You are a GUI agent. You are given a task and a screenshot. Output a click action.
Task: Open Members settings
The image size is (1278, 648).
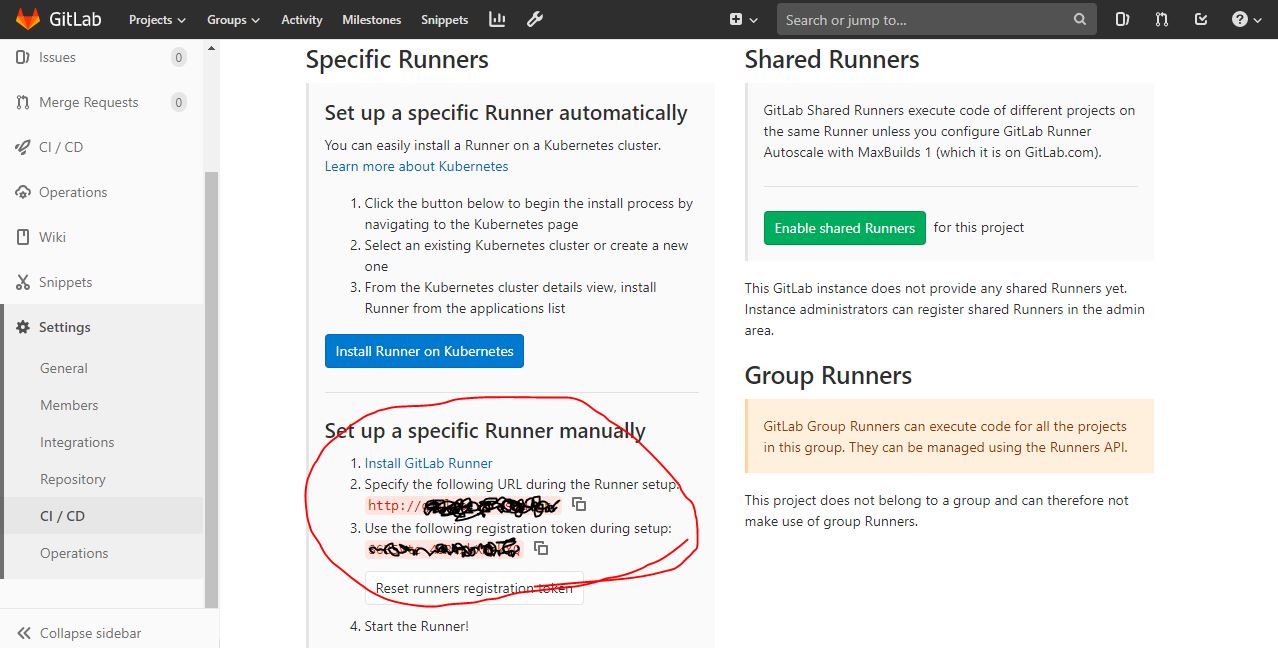tap(69, 405)
